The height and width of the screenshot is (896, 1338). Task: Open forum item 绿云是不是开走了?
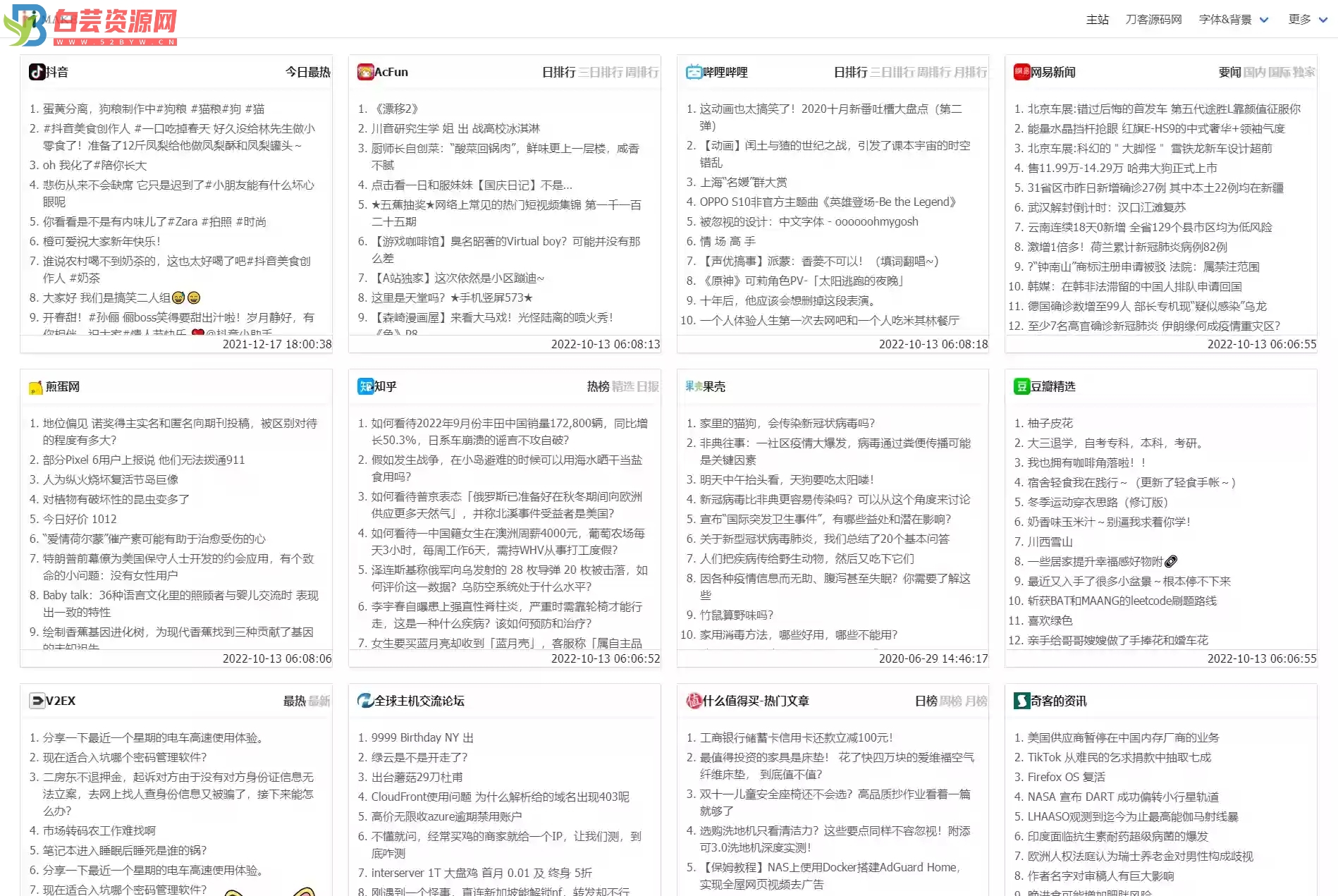419,757
